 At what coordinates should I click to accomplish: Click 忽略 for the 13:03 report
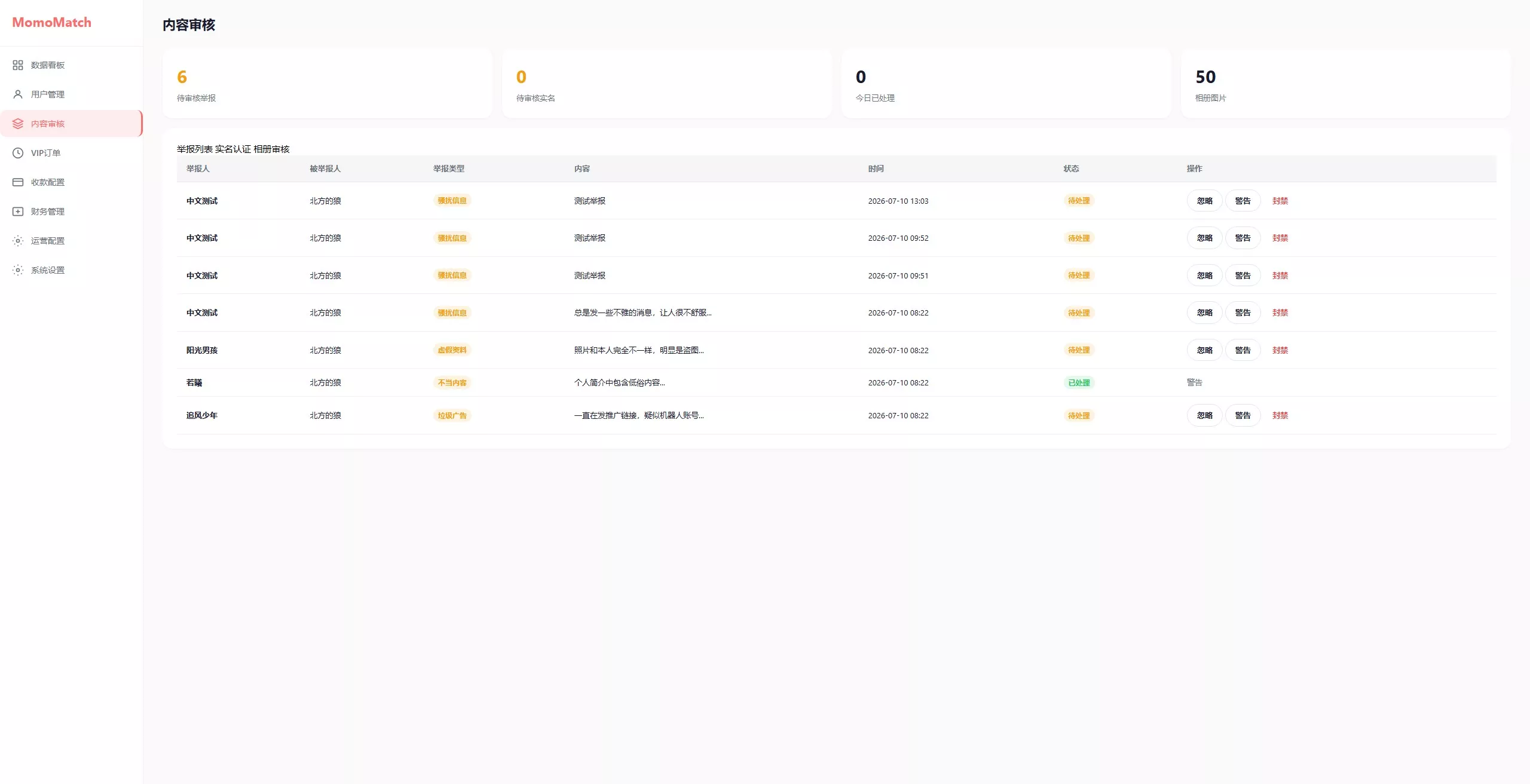1204,201
